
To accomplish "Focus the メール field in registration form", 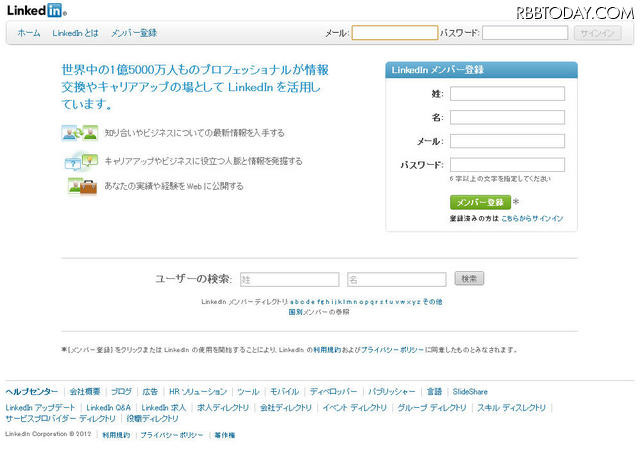I will pos(507,141).
